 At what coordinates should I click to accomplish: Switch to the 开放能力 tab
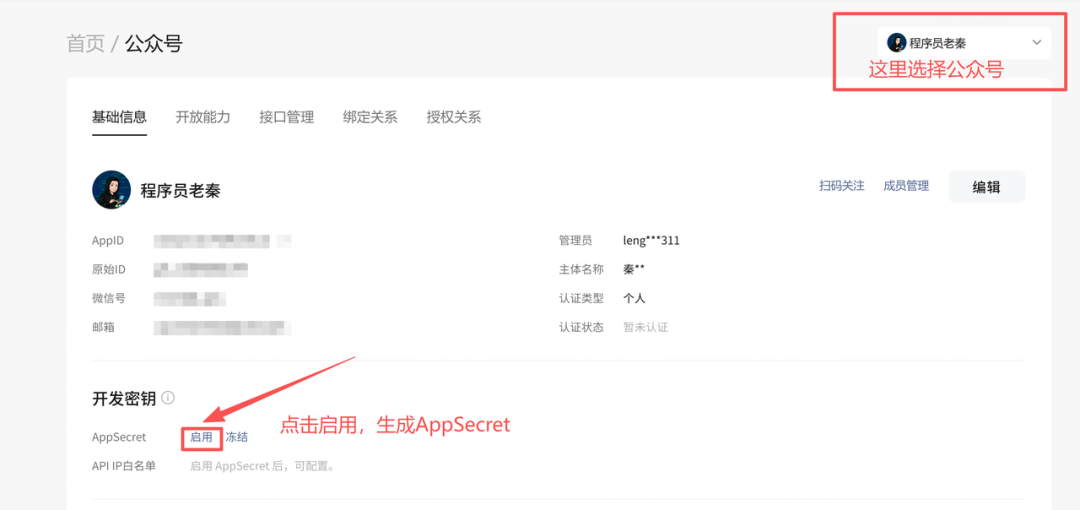[x=202, y=116]
